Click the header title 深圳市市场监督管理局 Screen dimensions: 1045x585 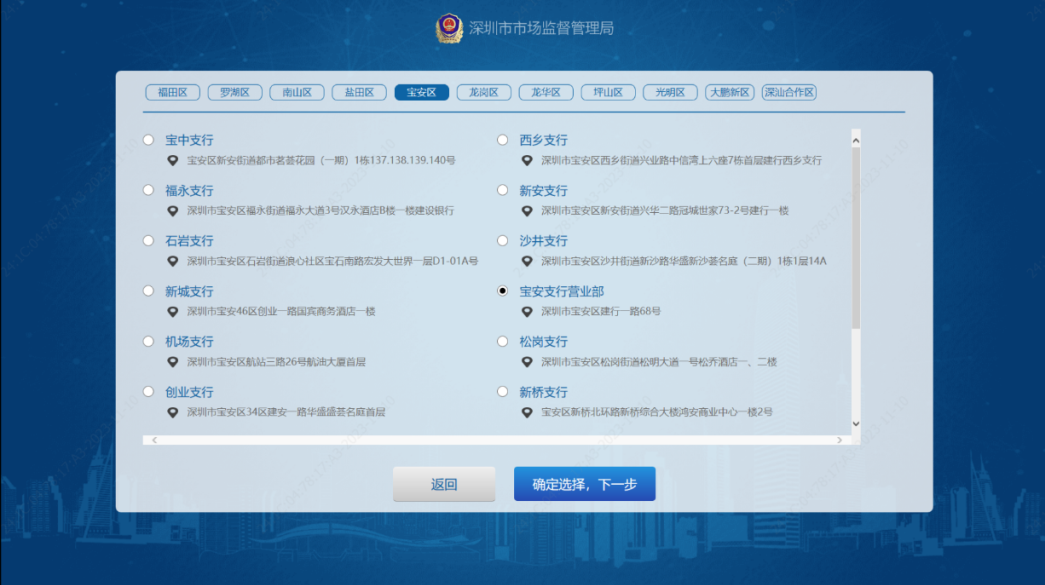(x=541, y=28)
